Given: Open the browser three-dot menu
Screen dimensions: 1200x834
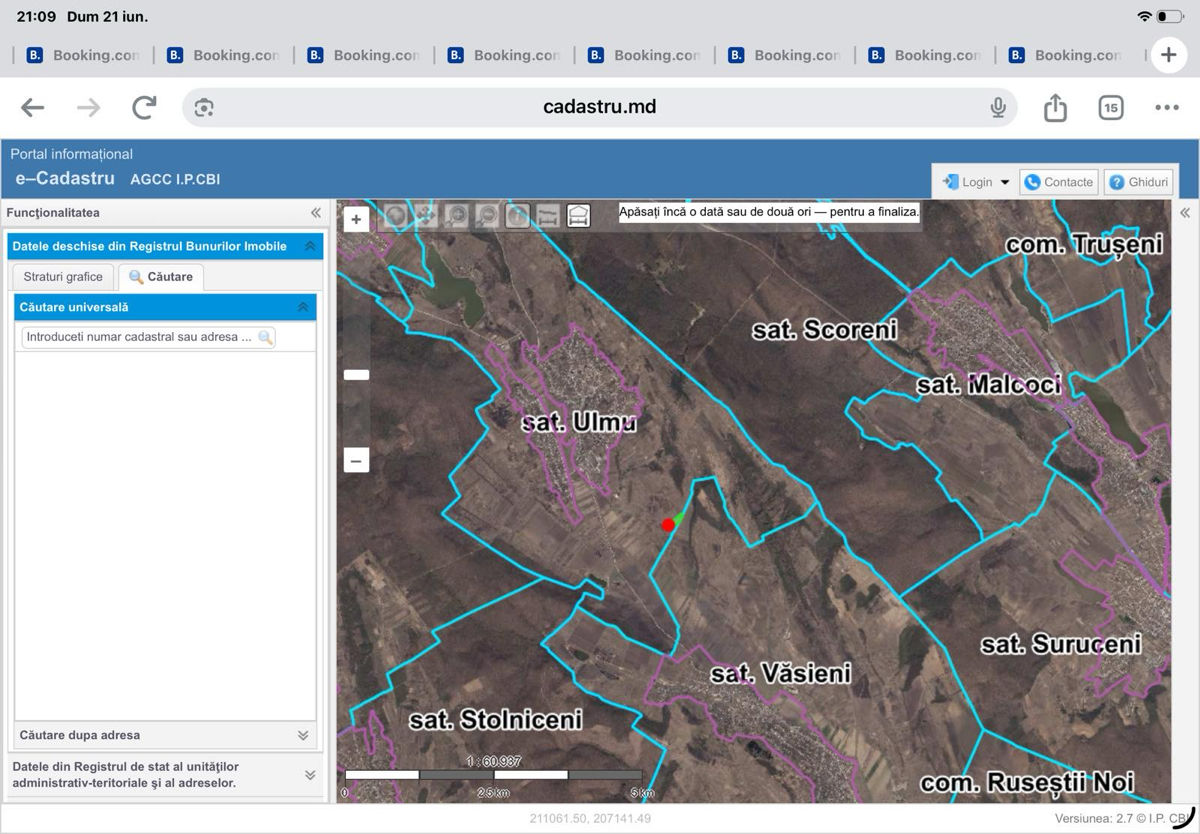Looking at the screenshot, I should pyautogui.click(x=1167, y=108).
